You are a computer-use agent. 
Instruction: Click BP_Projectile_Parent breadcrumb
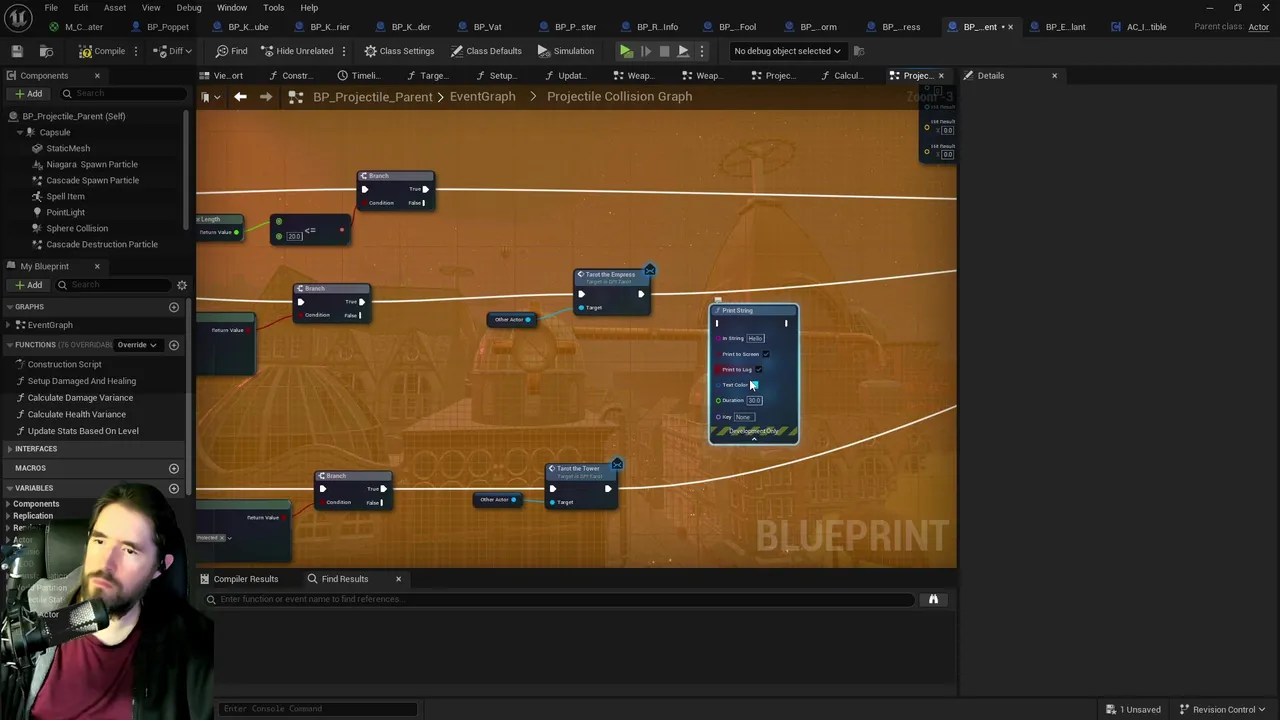[373, 97]
